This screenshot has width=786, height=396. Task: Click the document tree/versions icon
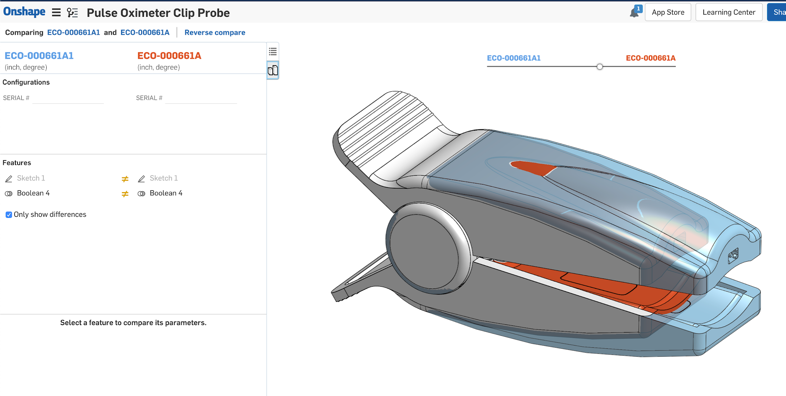(72, 13)
